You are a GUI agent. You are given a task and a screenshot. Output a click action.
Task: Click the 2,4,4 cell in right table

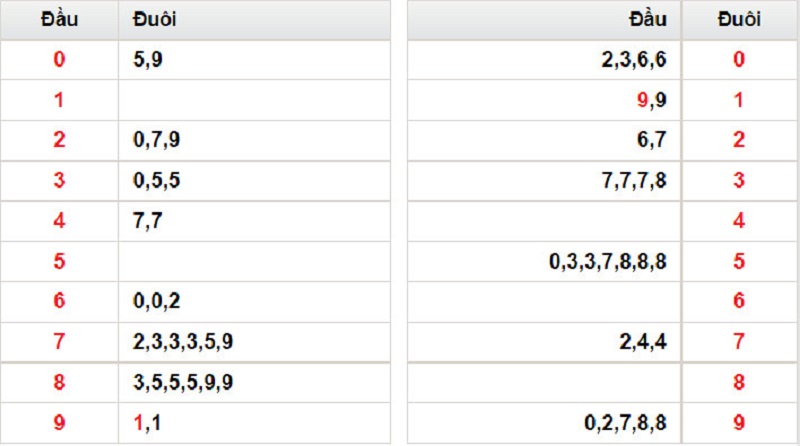(x=643, y=342)
